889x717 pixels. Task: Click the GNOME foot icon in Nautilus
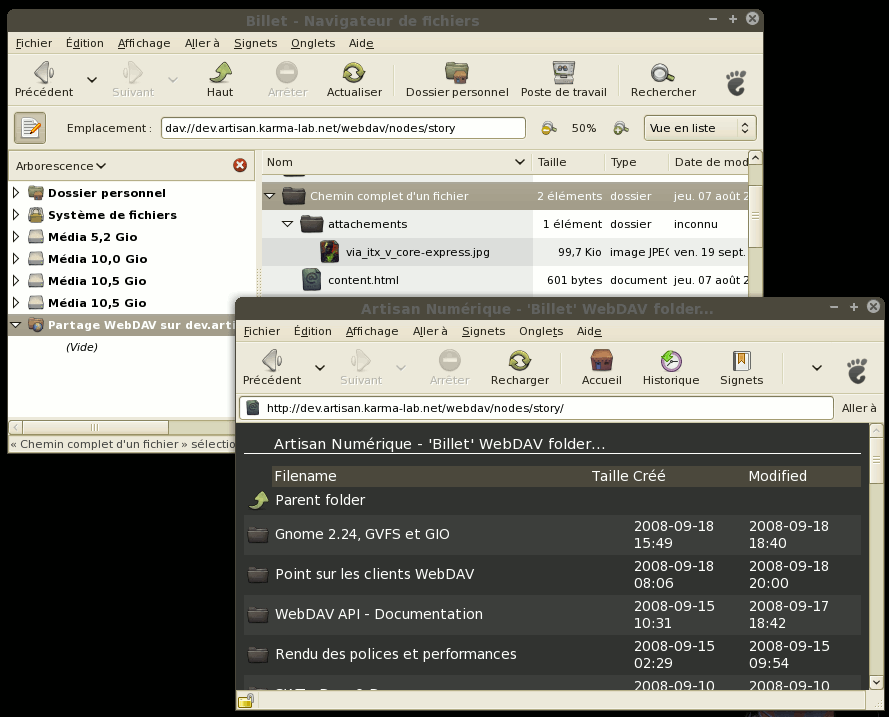coord(736,83)
